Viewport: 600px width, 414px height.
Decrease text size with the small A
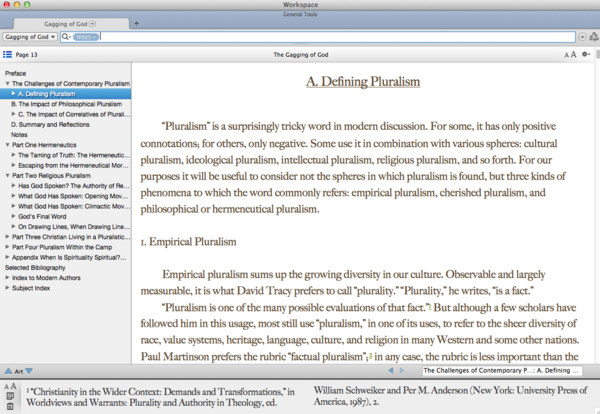(566, 55)
